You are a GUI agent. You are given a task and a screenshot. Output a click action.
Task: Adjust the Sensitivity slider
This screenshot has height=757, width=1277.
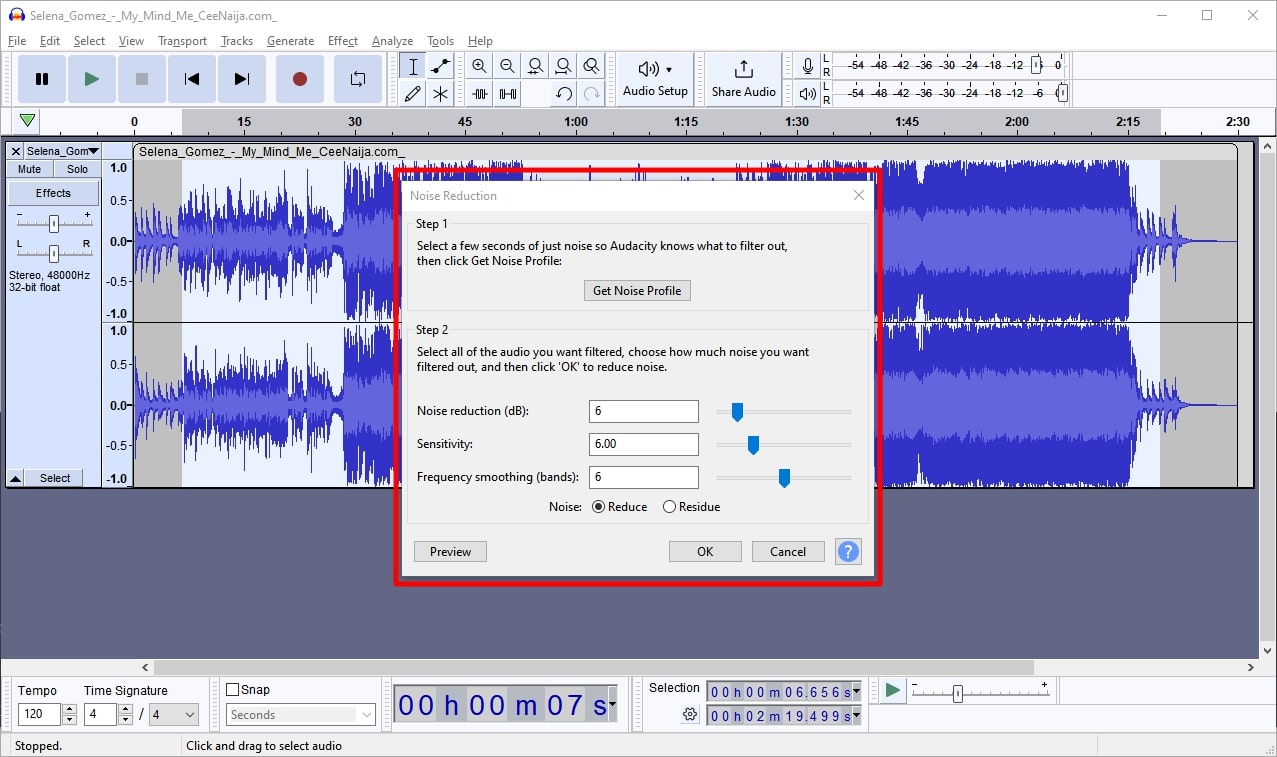pyautogui.click(x=753, y=445)
